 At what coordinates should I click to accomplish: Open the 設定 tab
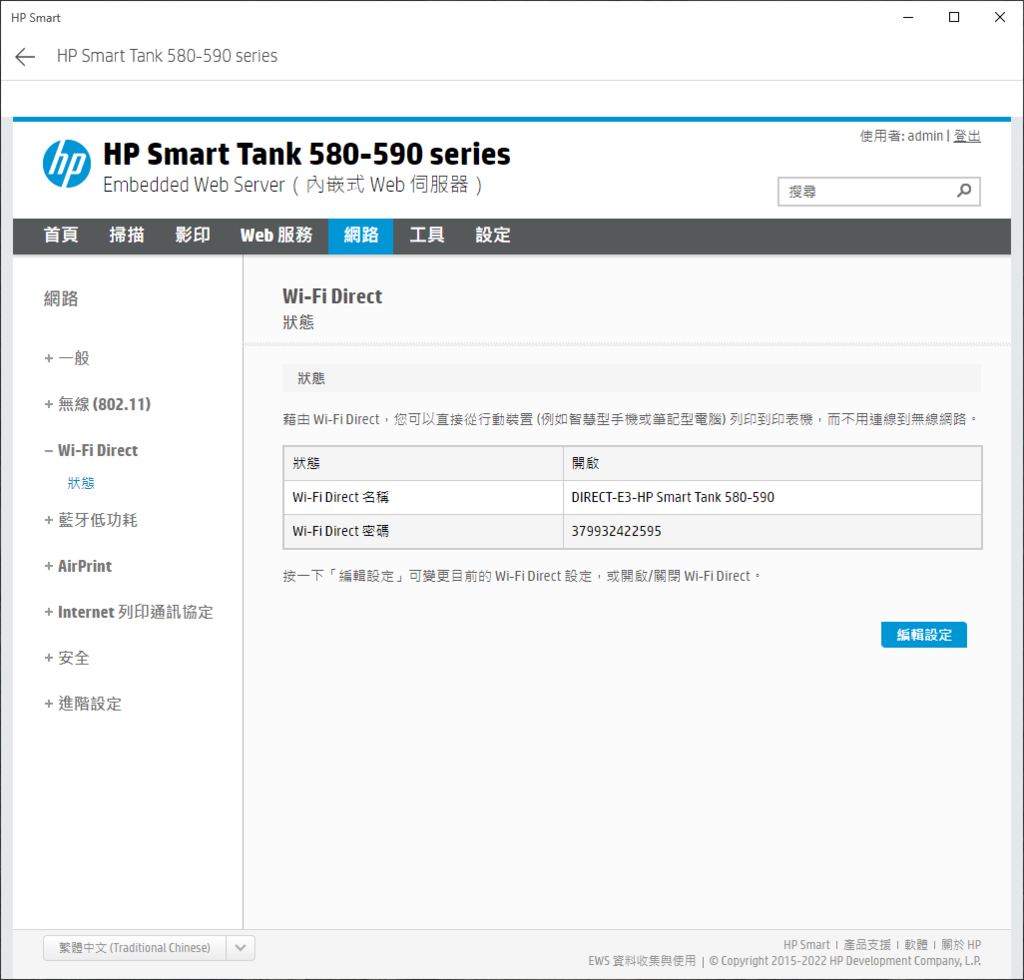point(493,236)
